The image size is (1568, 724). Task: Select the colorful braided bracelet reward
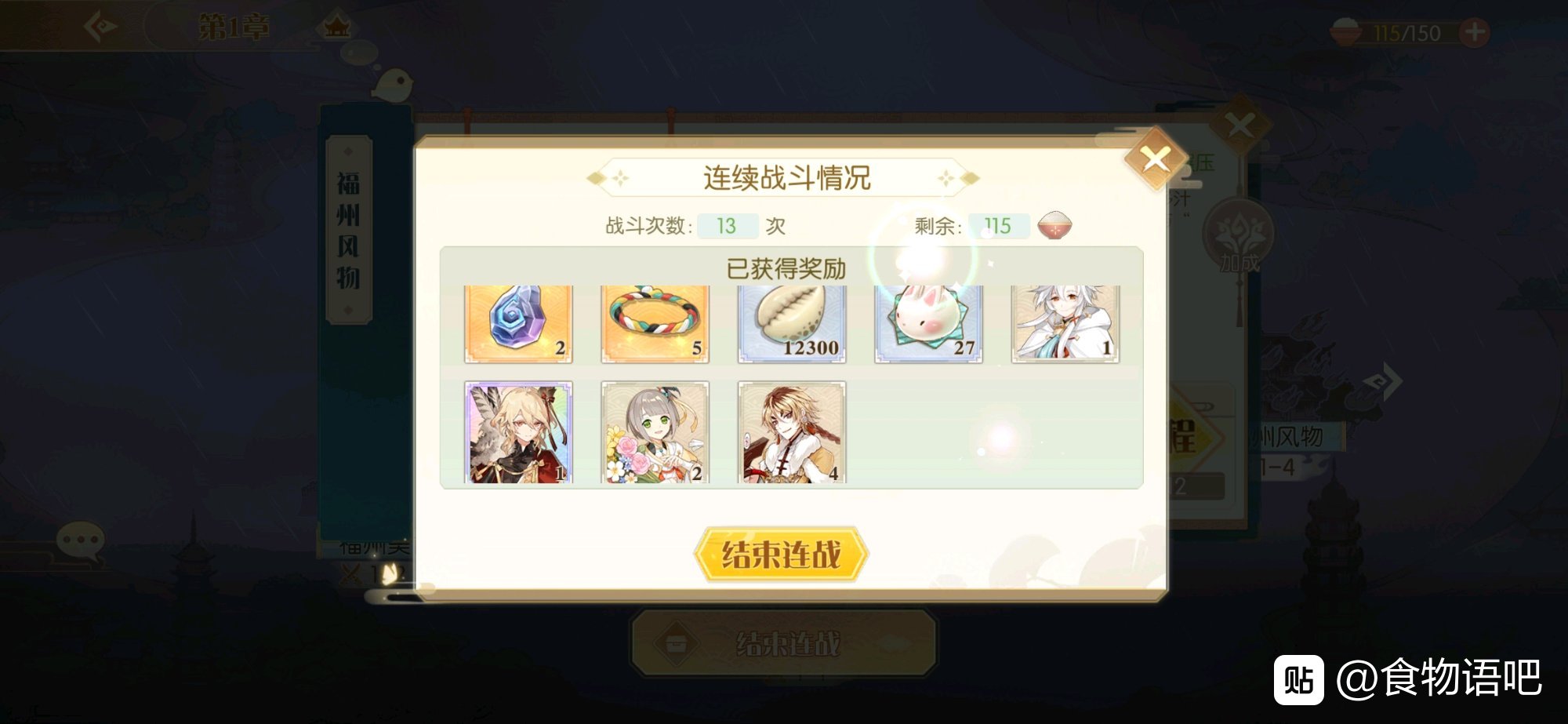click(x=655, y=324)
